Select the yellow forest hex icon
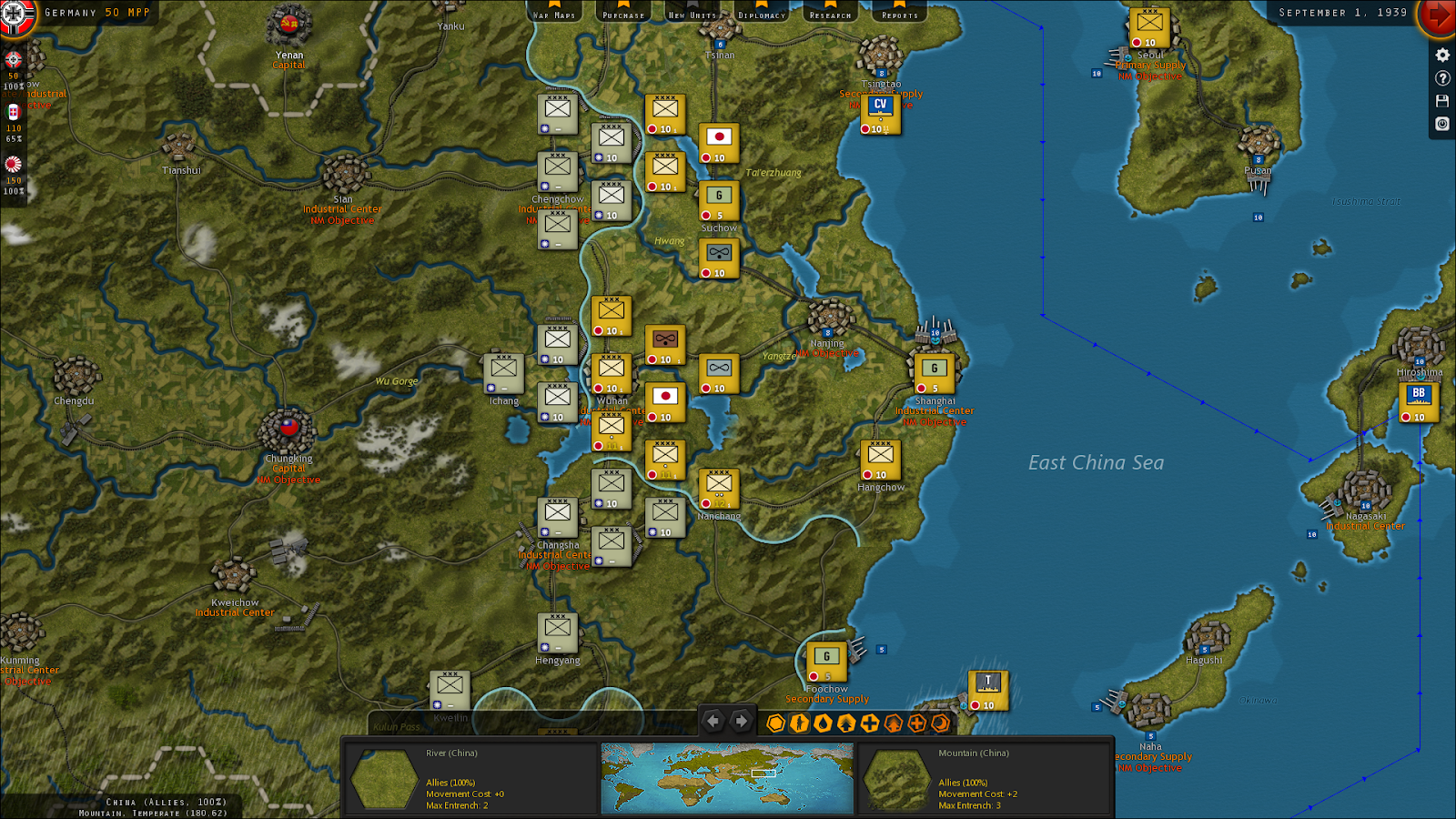Image resolution: width=1456 pixels, height=819 pixels. point(846,724)
